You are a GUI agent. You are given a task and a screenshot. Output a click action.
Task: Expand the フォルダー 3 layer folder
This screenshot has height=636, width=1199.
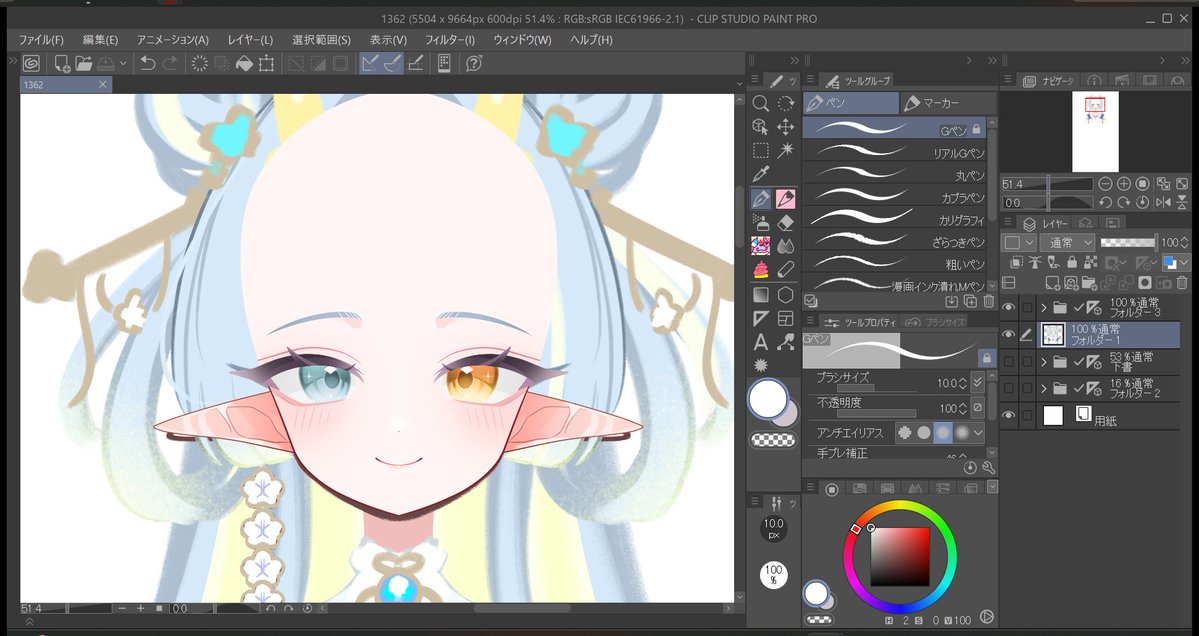1044,307
